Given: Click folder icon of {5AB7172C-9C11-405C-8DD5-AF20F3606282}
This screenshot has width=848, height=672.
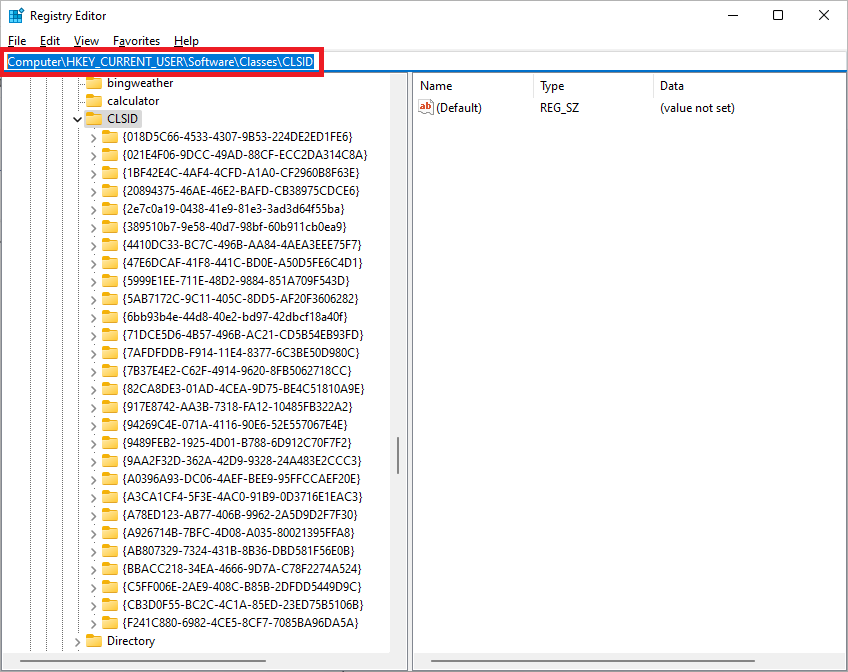Looking at the screenshot, I should (110, 298).
